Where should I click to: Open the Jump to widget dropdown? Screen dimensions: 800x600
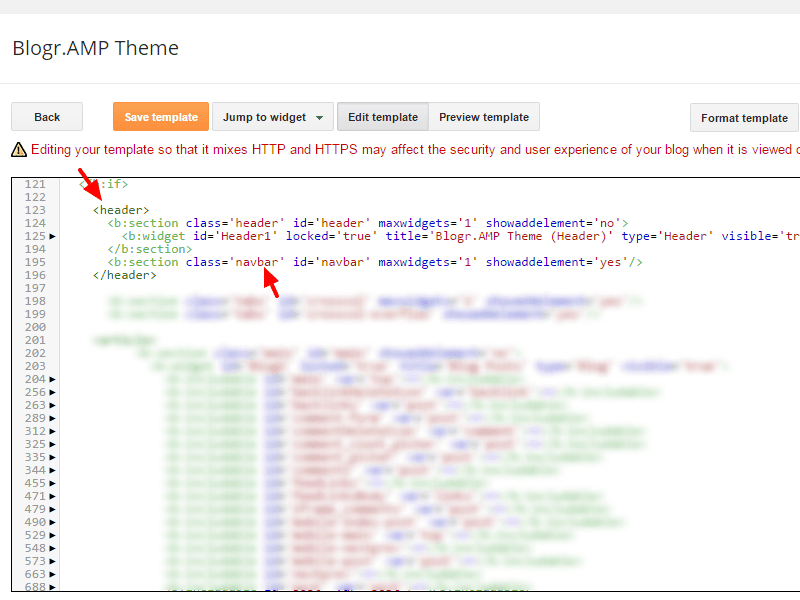pos(273,117)
